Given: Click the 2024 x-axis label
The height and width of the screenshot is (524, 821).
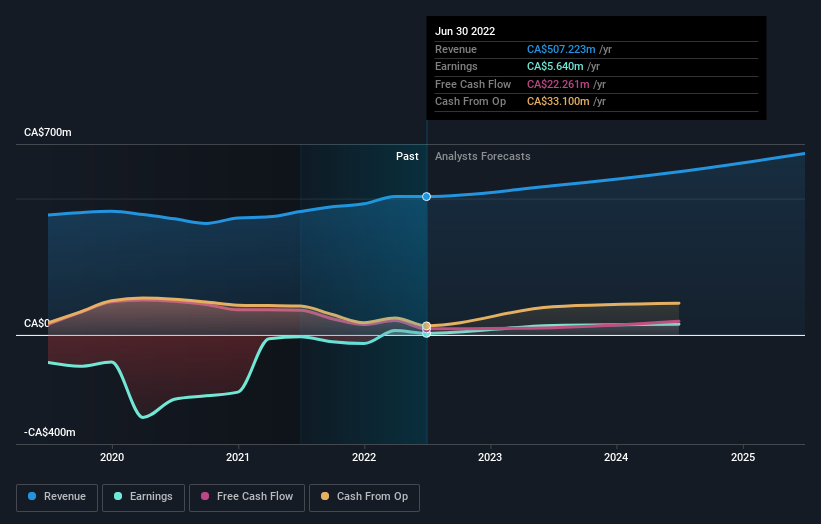Looking at the screenshot, I should (616, 458).
